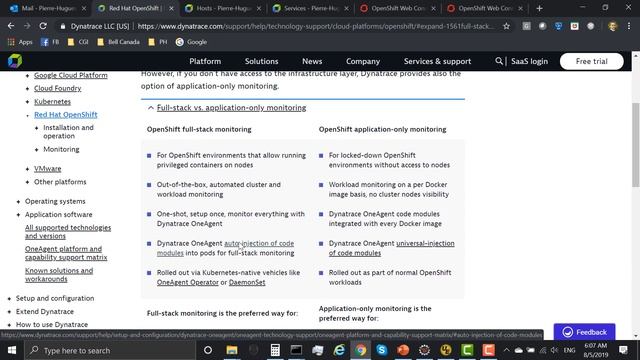Follow the universal-injection of code modules link
Image resolution: width=640 pixels, height=360 pixels.
tap(425, 243)
